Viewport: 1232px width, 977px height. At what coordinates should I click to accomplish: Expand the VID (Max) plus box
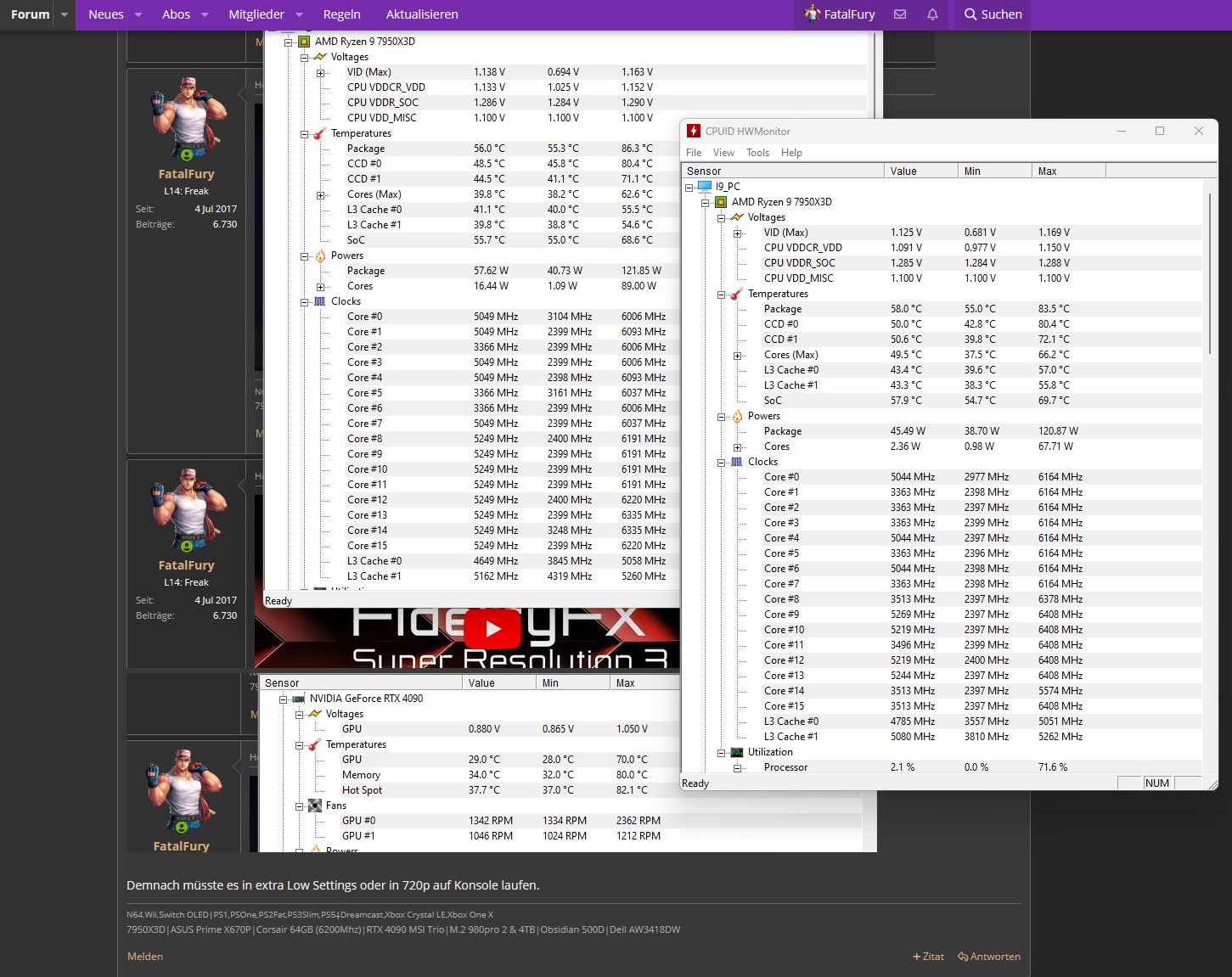coord(737,233)
